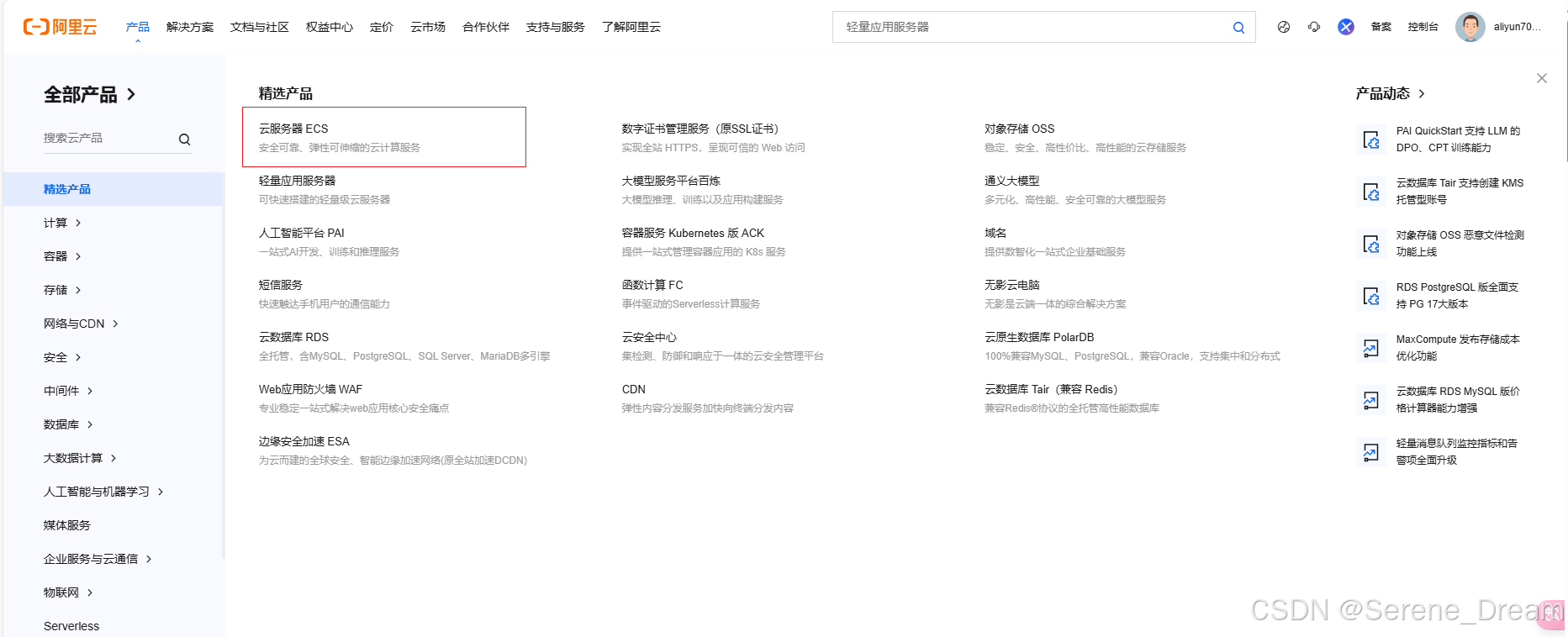Screen dimensions: 1568x637
Task: Click the sidebar product search magnifier icon
Action: coord(184,140)
